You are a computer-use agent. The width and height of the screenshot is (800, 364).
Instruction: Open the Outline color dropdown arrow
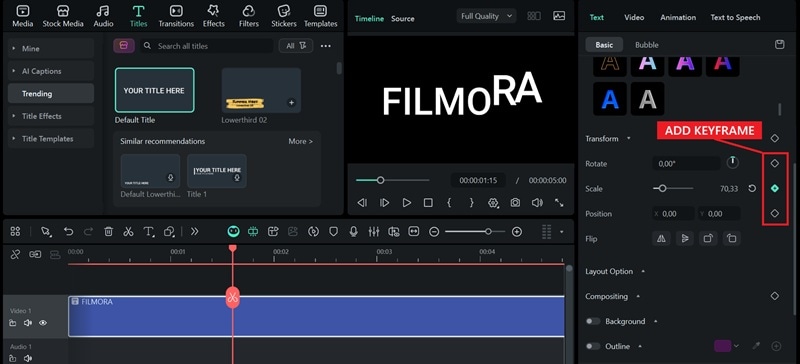[736, 346]
